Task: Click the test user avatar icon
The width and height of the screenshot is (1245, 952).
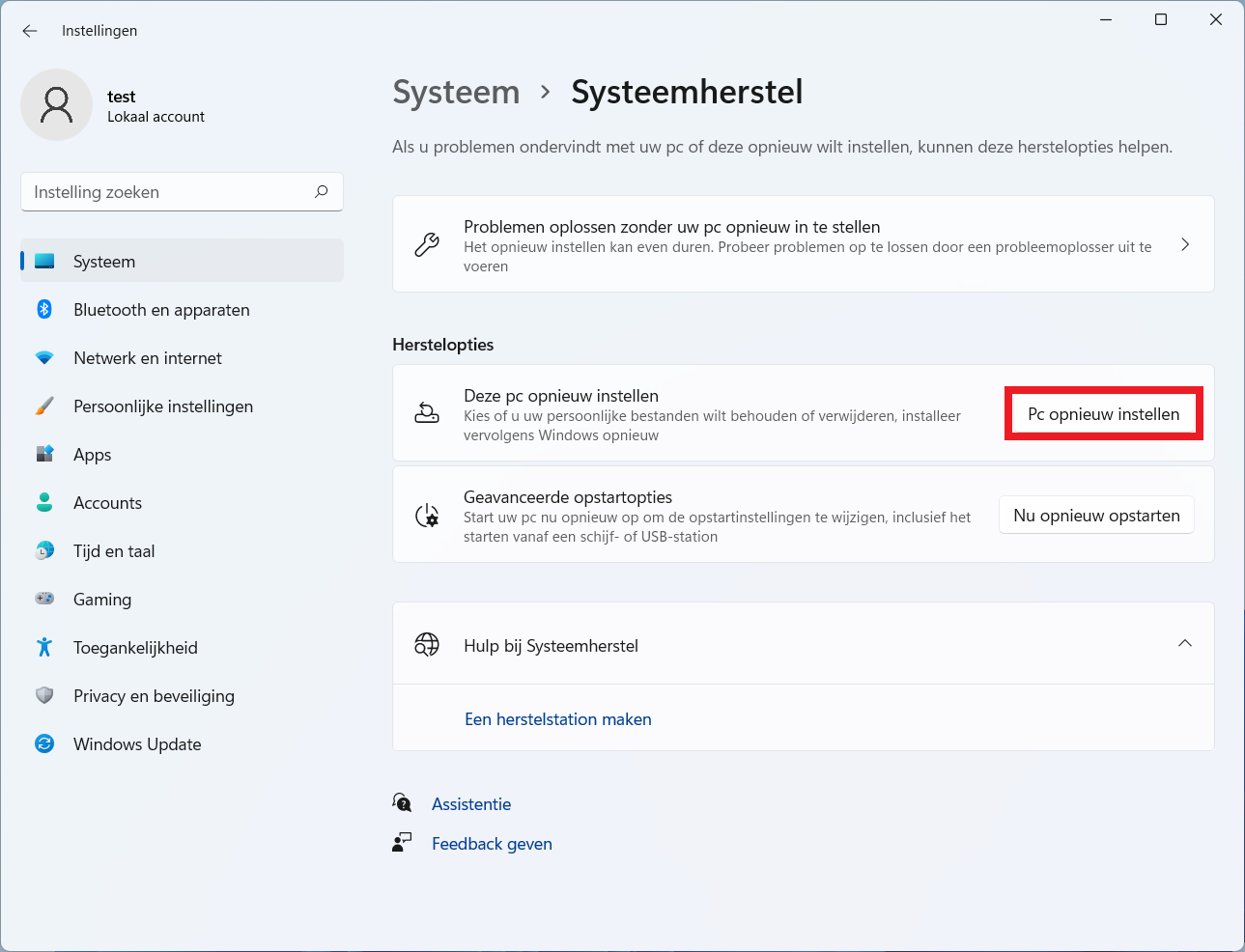Action: point(56,105)
